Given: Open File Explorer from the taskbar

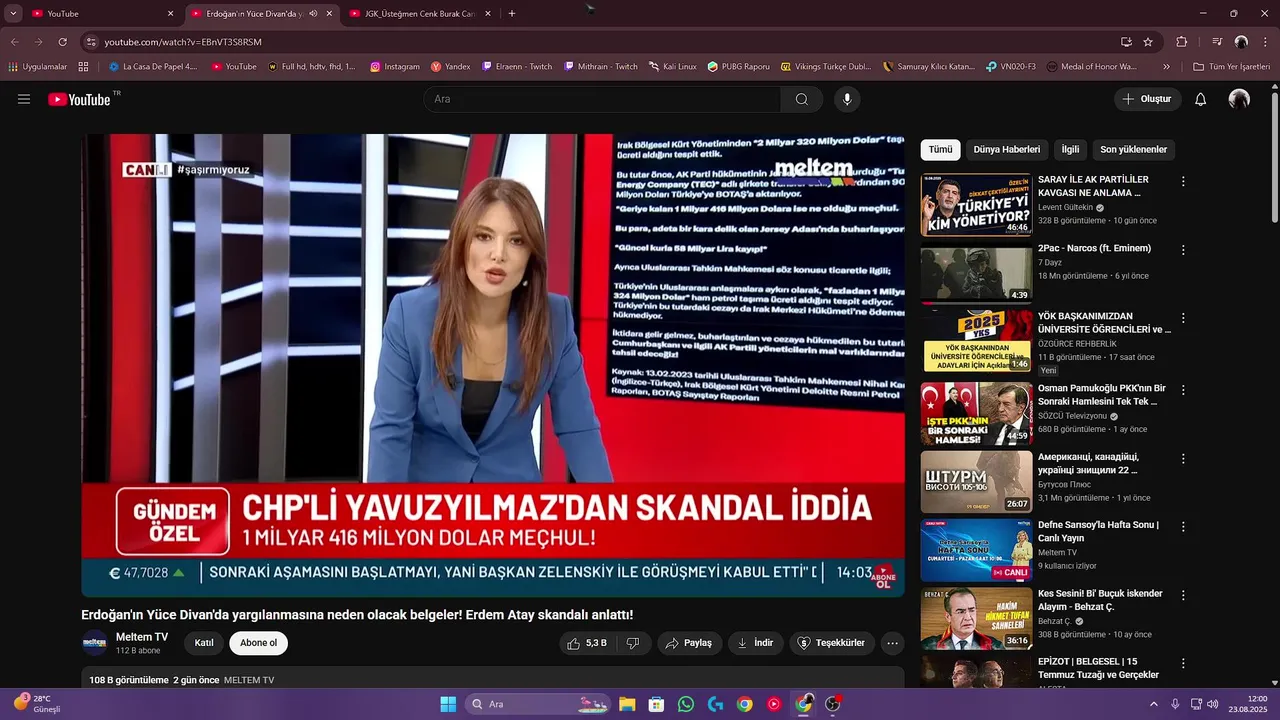Looking at the screenshot, I should pos(627,704).
